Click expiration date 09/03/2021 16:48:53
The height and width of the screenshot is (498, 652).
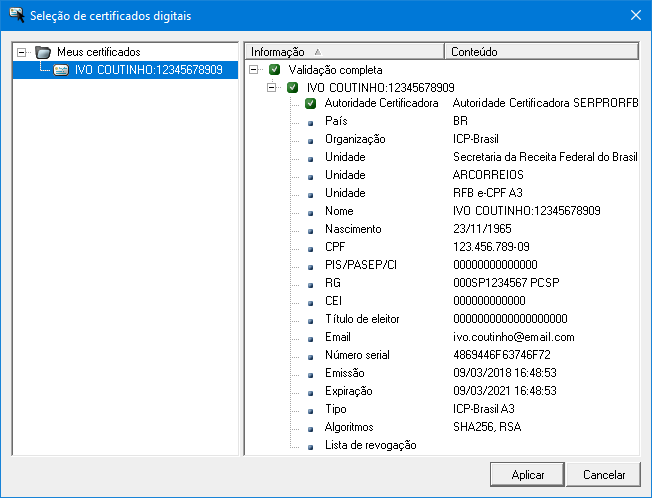[505, 391]
